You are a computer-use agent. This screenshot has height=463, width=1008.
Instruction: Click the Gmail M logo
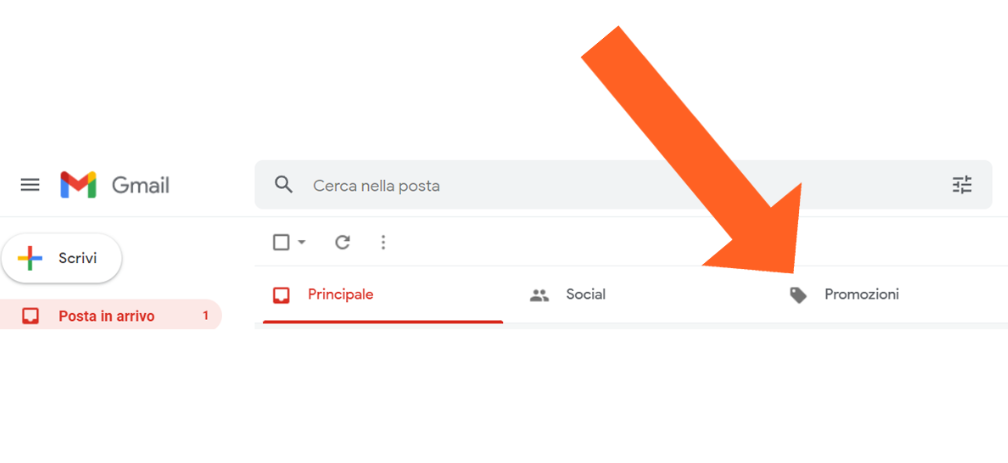click(x=78, y=185)
